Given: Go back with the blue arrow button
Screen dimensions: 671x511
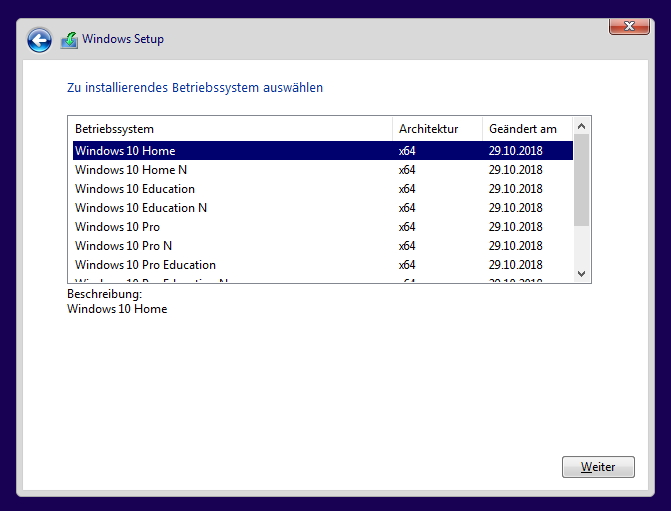Looking at the screenshot, I should (39, 41).
